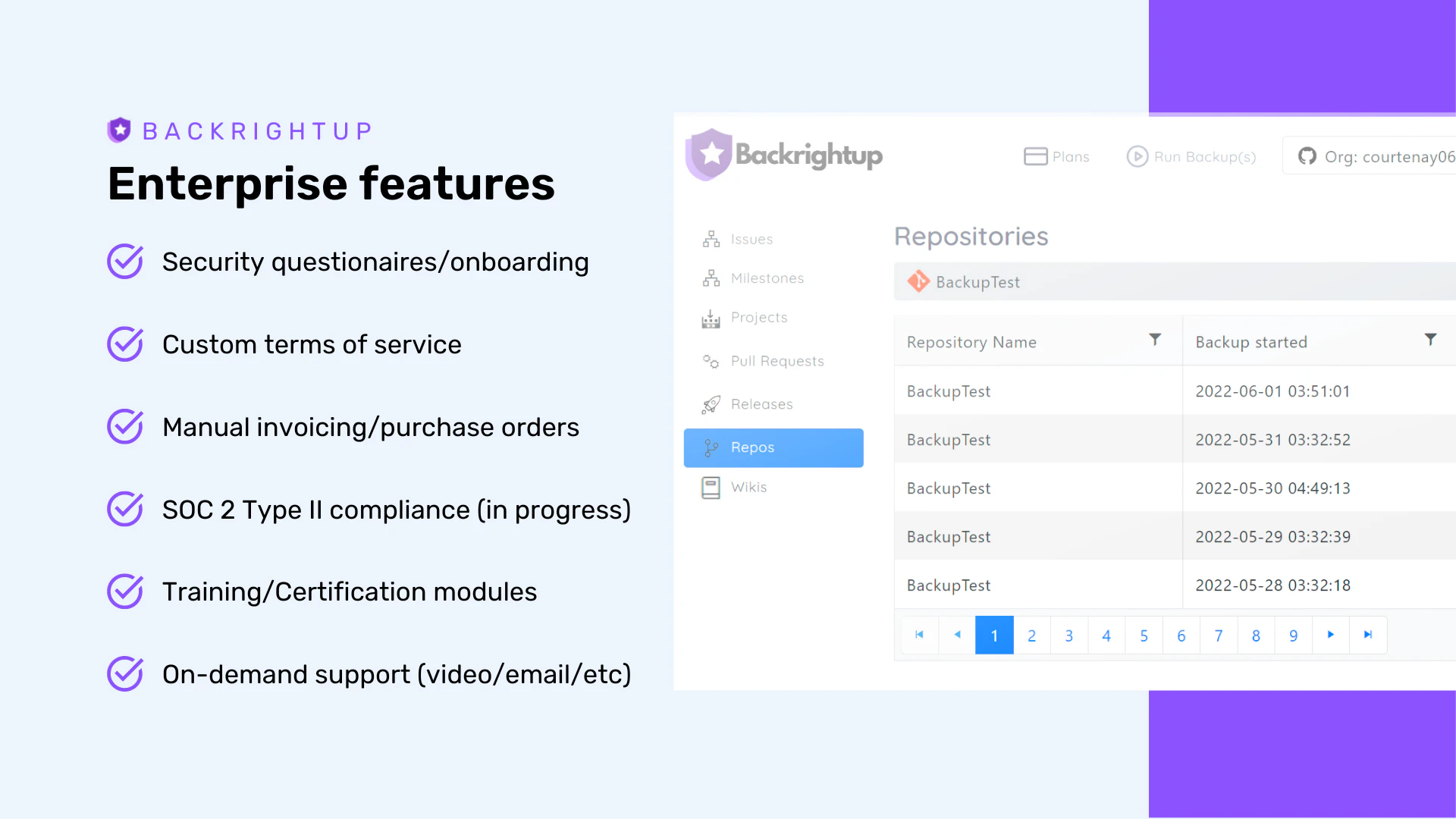Open the Pull Requests section

[x=777, y=361]
